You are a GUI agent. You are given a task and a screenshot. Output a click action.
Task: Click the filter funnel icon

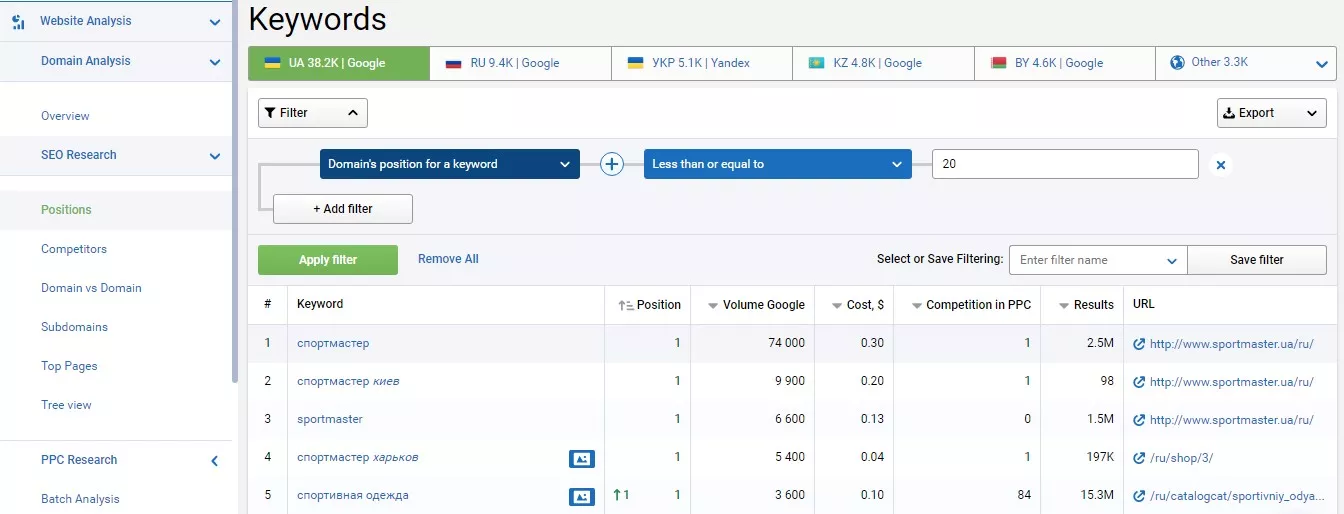pyautogui.click(x=270, y=113)
